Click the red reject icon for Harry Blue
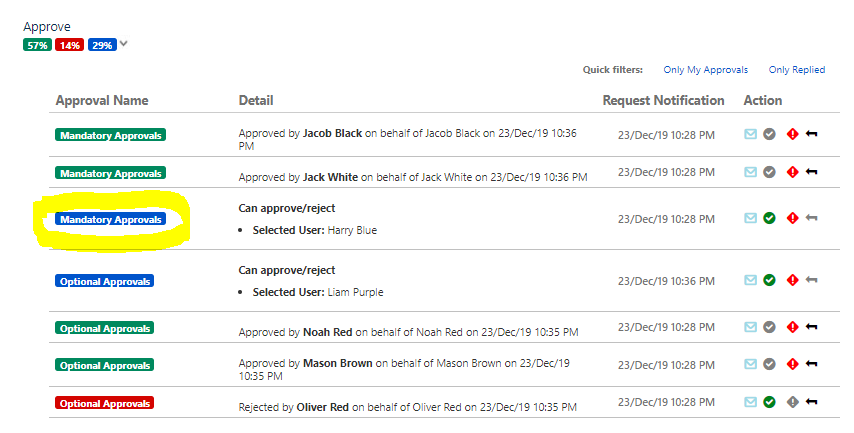This screenshot has width=854, height=433. [x=792, y=218]
